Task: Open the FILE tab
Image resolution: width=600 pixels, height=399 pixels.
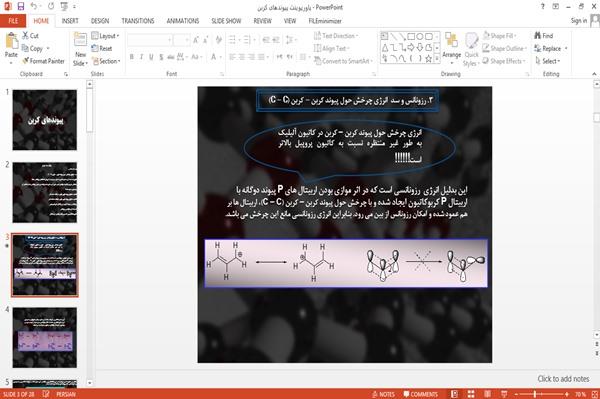Action: tap(13, 21)
